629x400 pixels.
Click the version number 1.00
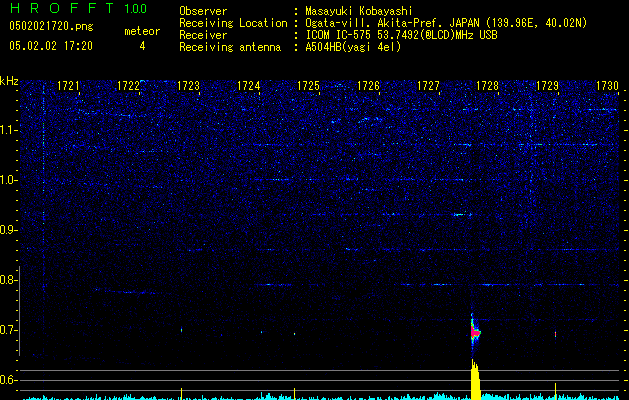136,8
